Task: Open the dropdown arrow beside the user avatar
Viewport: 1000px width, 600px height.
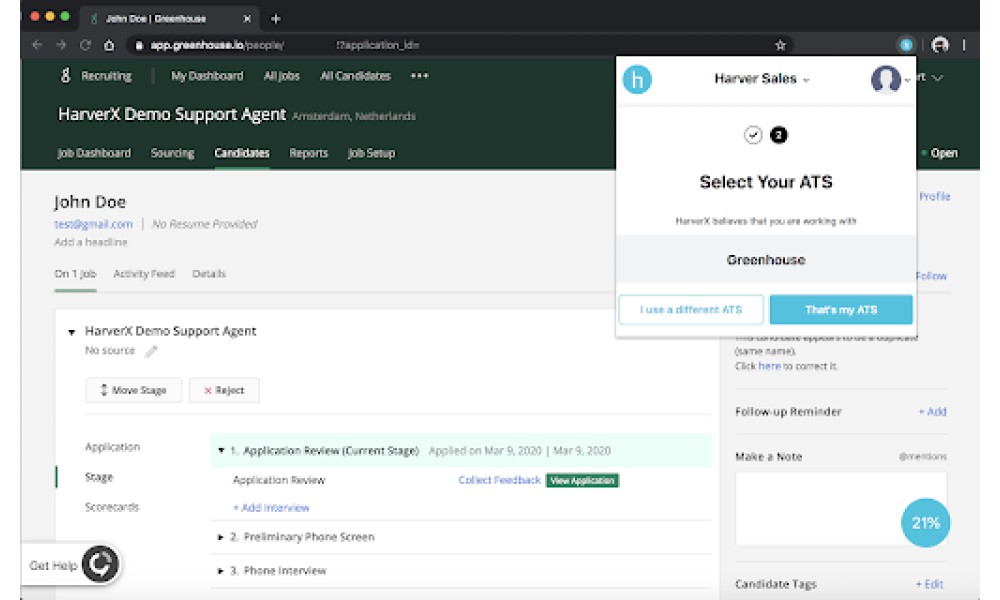Action: tap(908, 80)
